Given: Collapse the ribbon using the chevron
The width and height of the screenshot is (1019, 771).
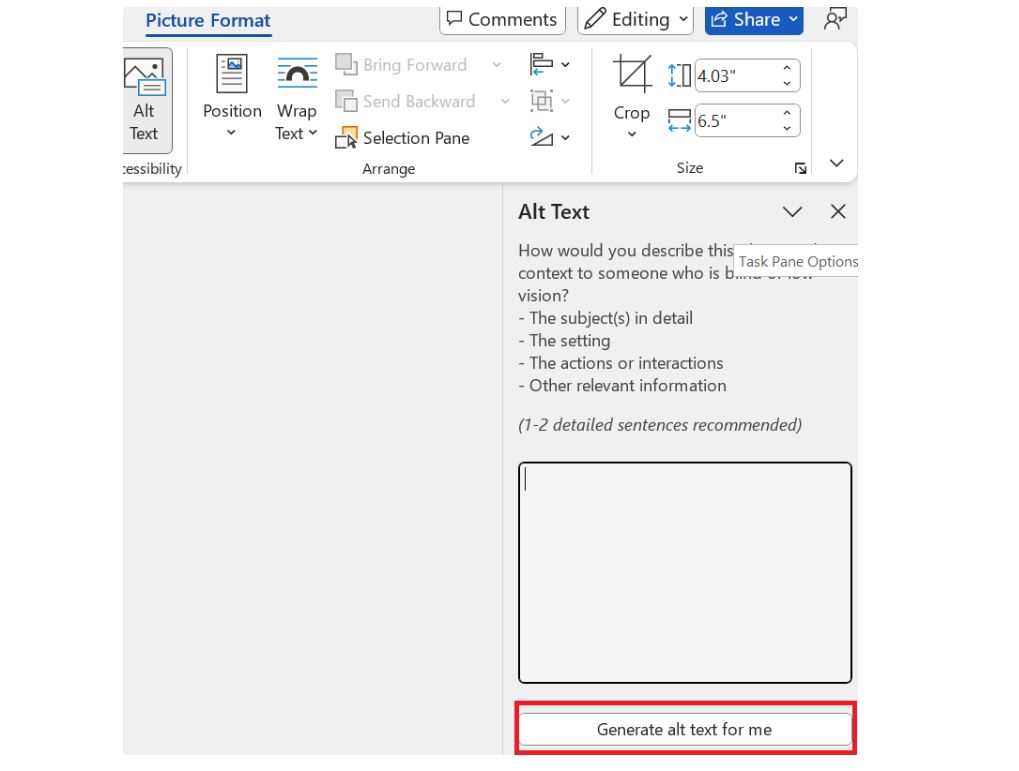Looking at the screenshot, I should (836, 163).
